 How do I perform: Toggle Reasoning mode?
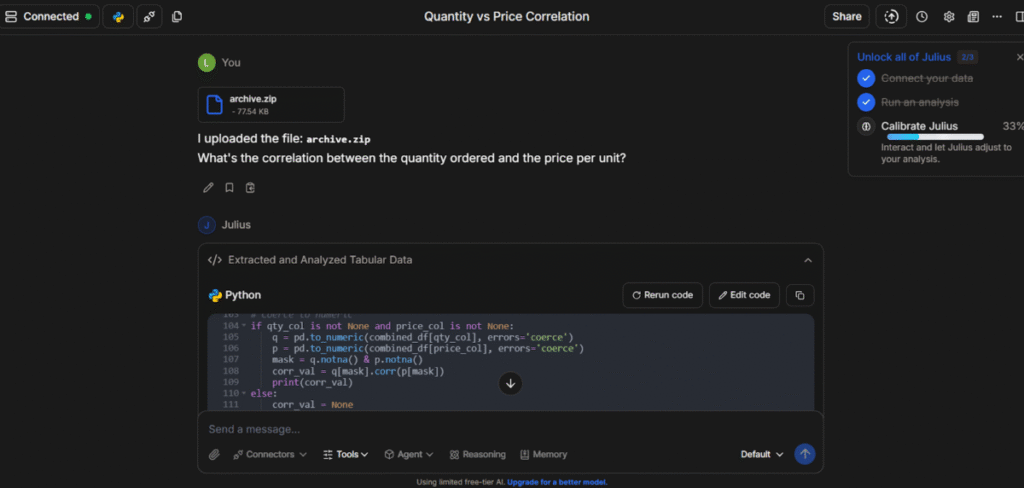(477, 454)
